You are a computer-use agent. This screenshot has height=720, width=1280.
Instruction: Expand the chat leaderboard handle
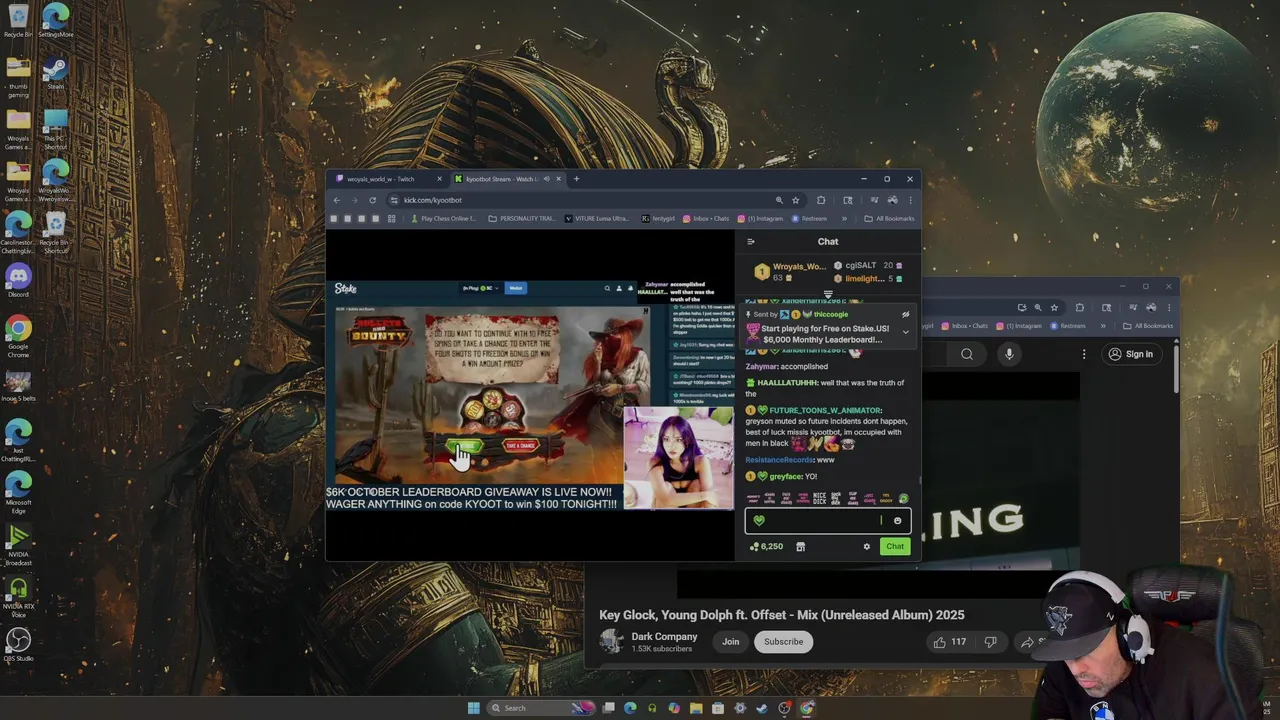[828, 294]
